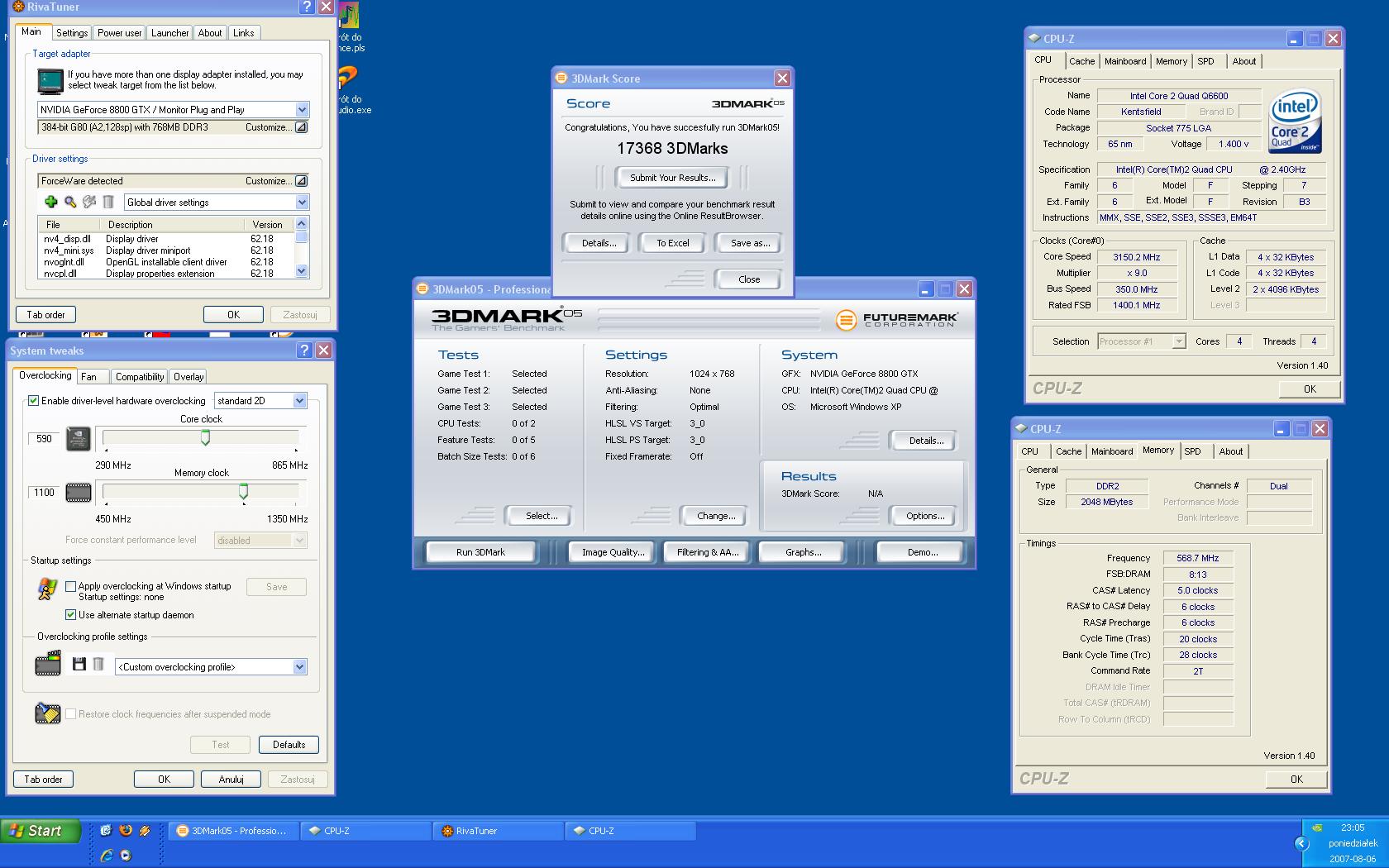Screen dimensions: 1389x868
Task: Click the trash icon next to overclocking profile
Action: (98, 664)
